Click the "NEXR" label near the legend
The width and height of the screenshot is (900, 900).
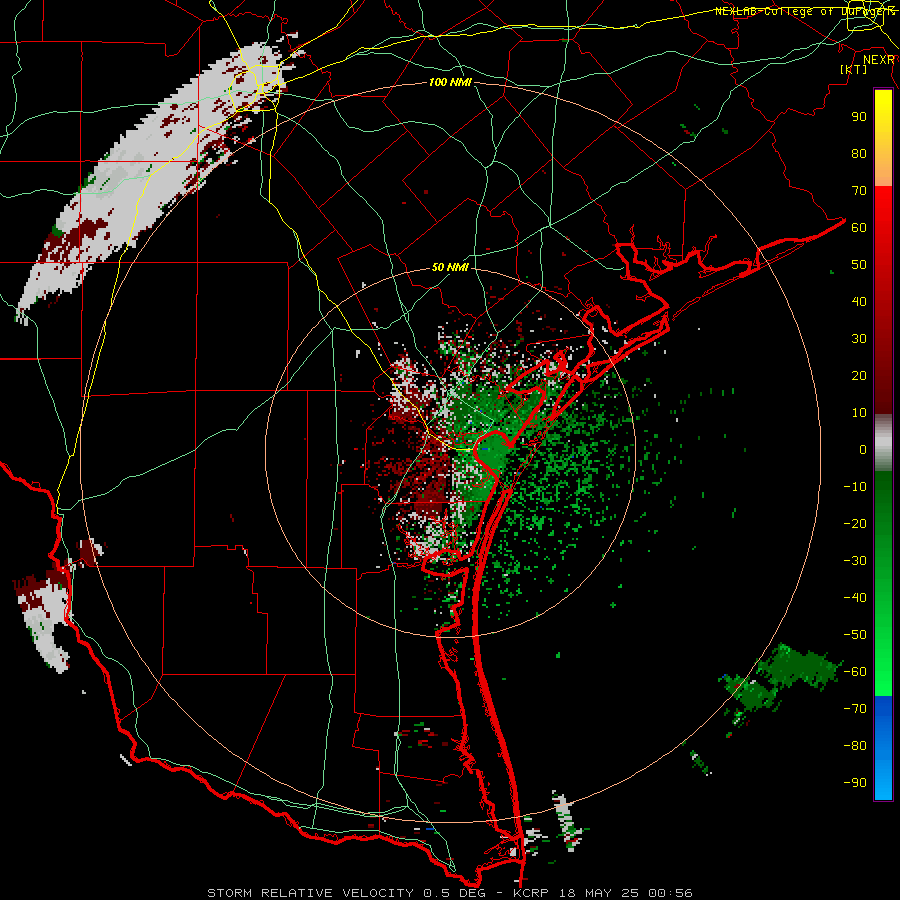point(879,60)
